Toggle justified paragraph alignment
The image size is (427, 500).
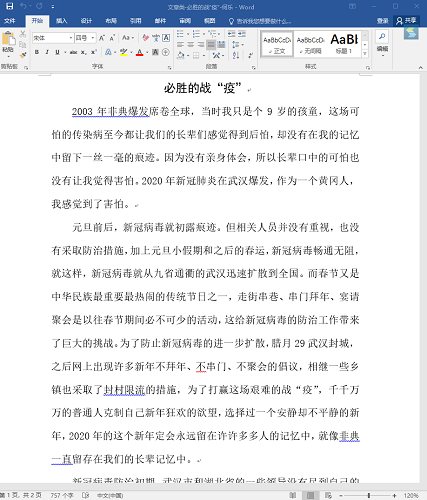tap(211, 45)
